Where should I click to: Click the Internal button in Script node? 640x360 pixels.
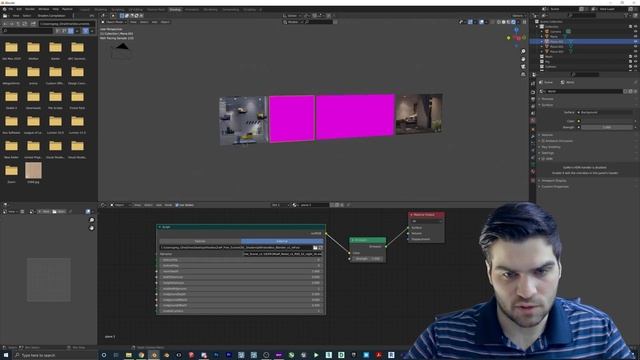pos(200,241)
